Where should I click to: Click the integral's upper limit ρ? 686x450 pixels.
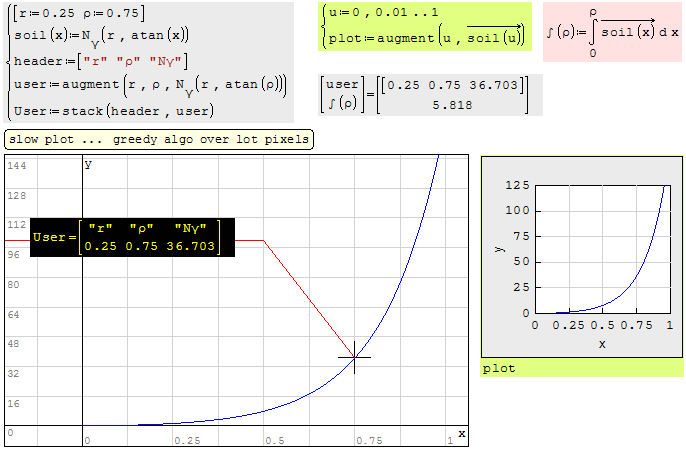click(x=593, y=12)
